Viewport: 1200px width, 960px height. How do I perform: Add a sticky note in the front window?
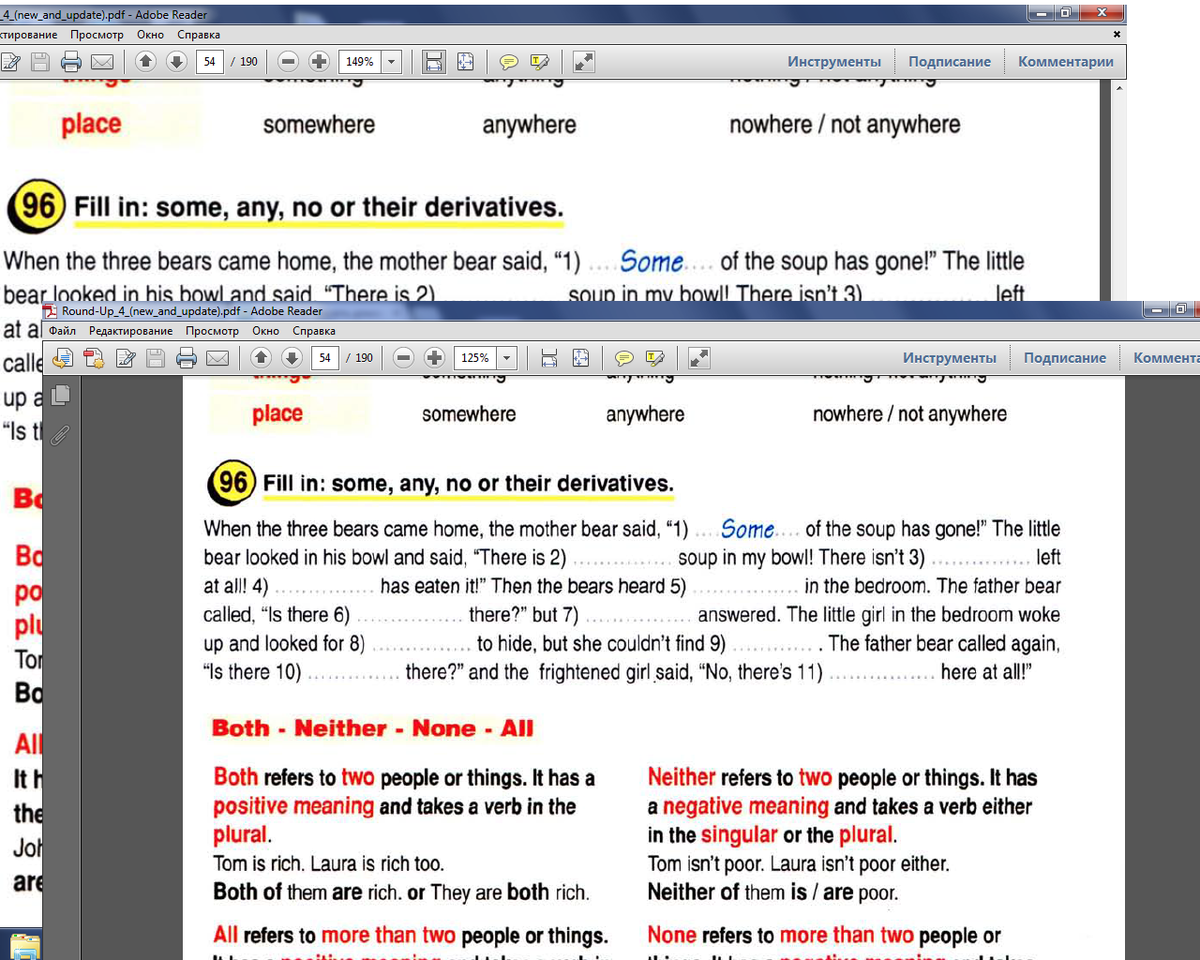click(624, 358)
